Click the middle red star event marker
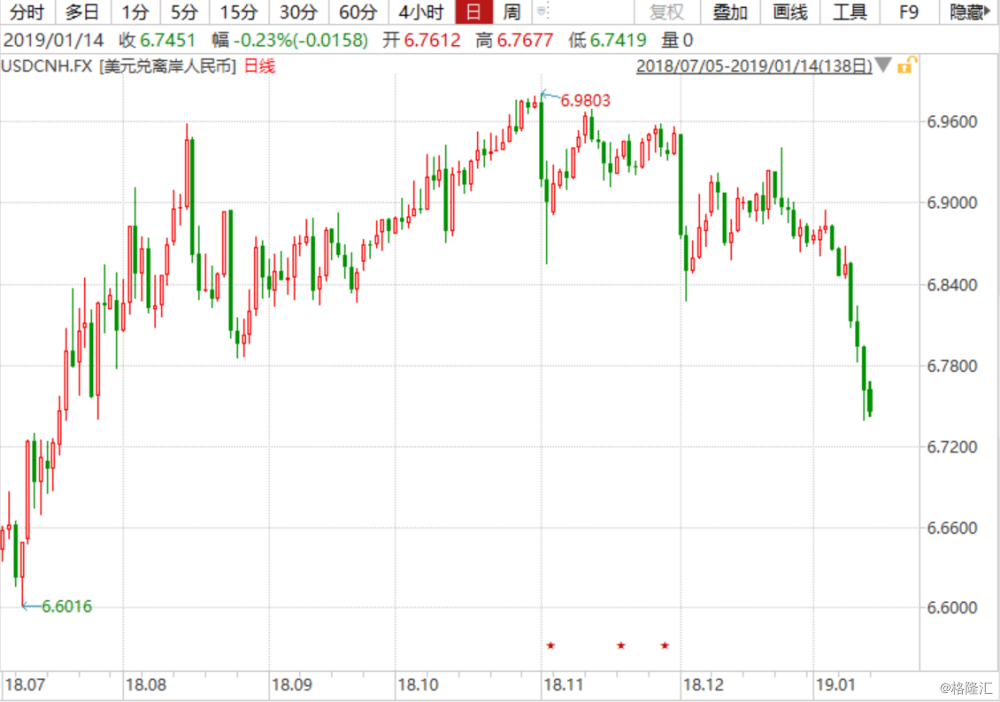Screen dimensions: 1000x702 [x=621, y=646]
